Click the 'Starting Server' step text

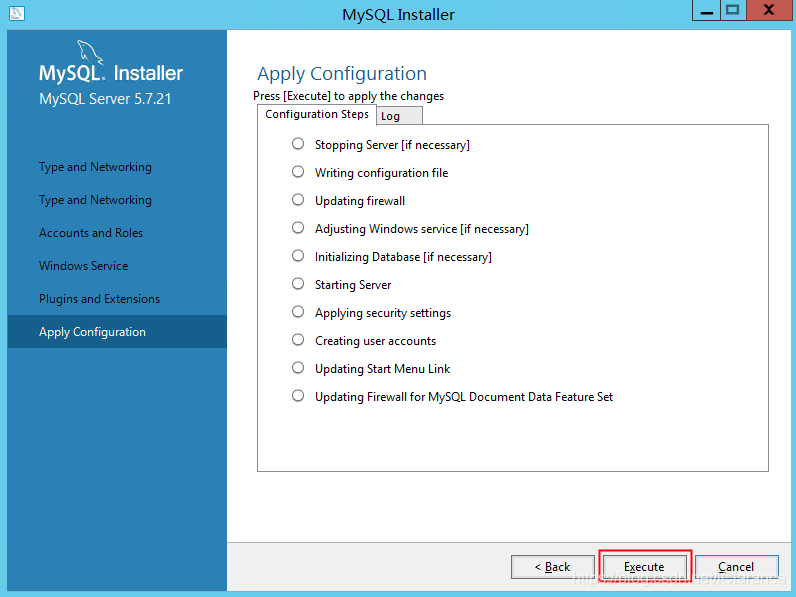tap(353, 285)
